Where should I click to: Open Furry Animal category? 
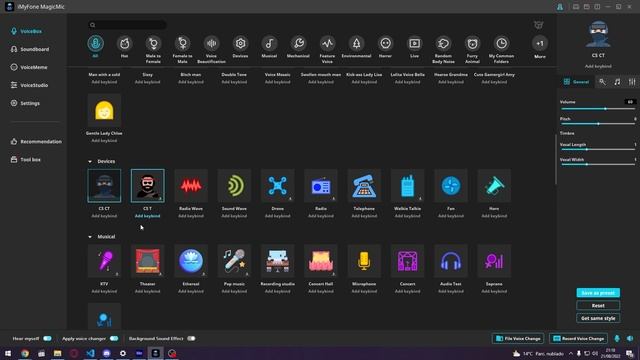472,43
